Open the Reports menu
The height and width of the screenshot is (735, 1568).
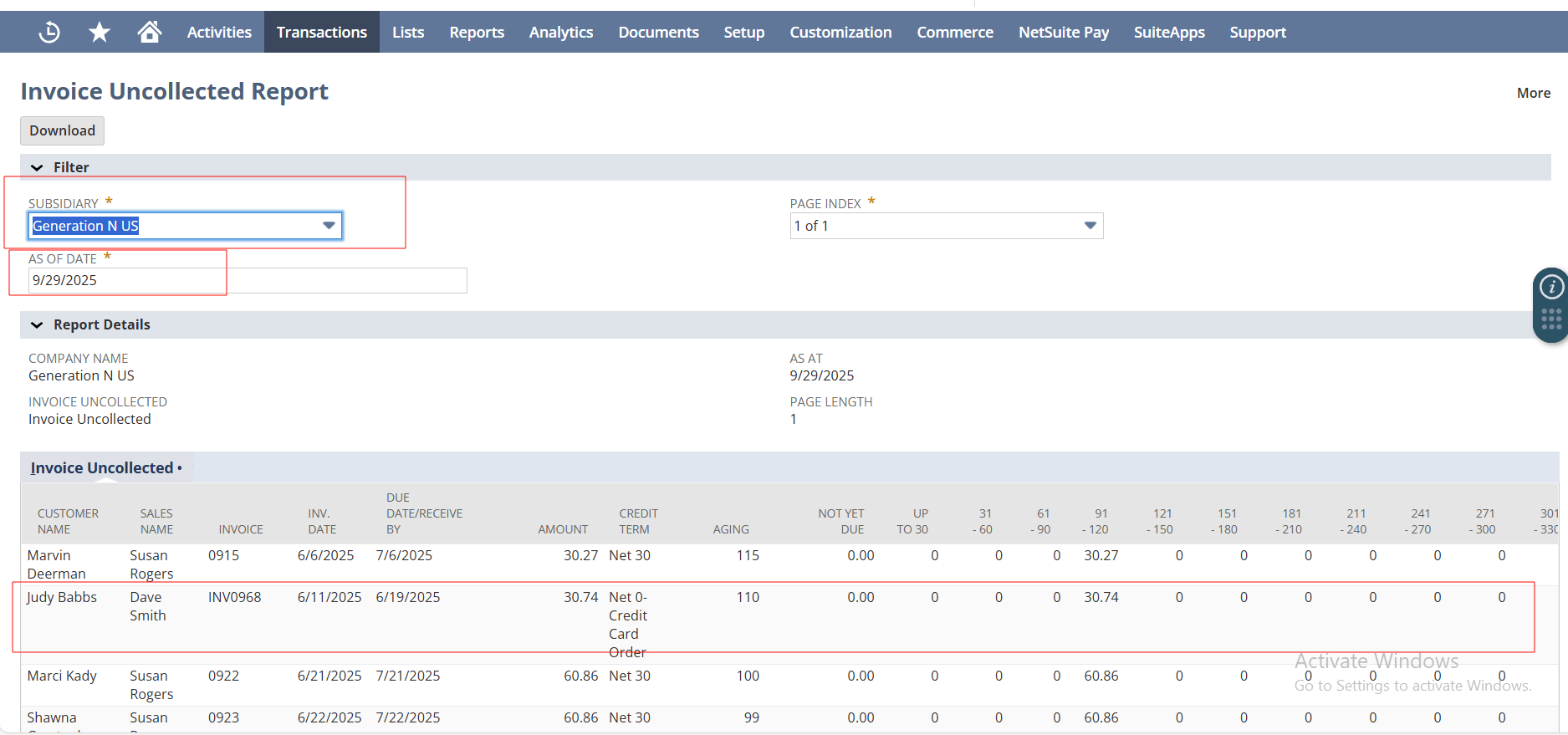[x=477, y=33]
